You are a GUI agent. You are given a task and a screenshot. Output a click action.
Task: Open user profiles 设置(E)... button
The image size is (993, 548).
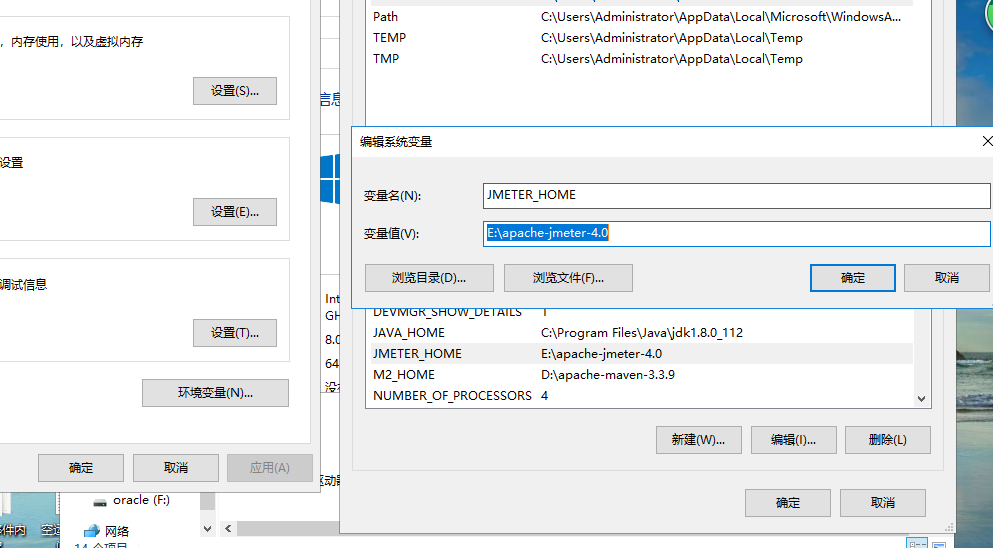point(235,212)
